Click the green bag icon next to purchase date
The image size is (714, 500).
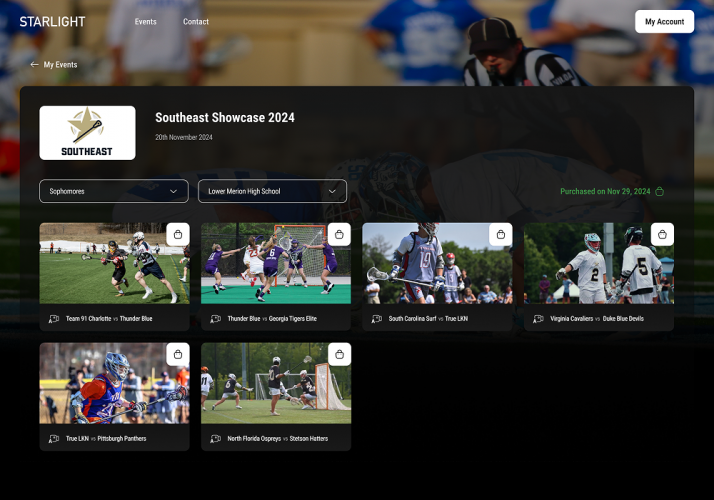pyautogui.click(x=659, y=191)
